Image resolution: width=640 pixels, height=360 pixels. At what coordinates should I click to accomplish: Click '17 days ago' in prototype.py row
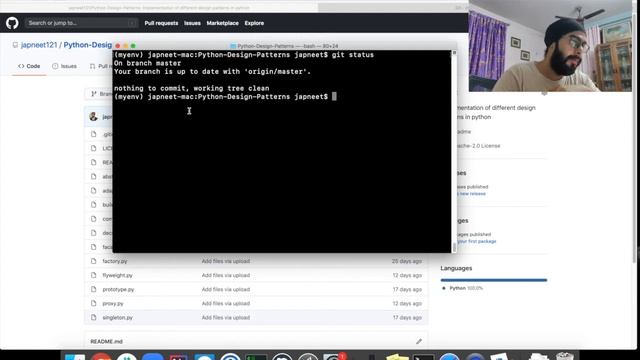pos(407,289)
